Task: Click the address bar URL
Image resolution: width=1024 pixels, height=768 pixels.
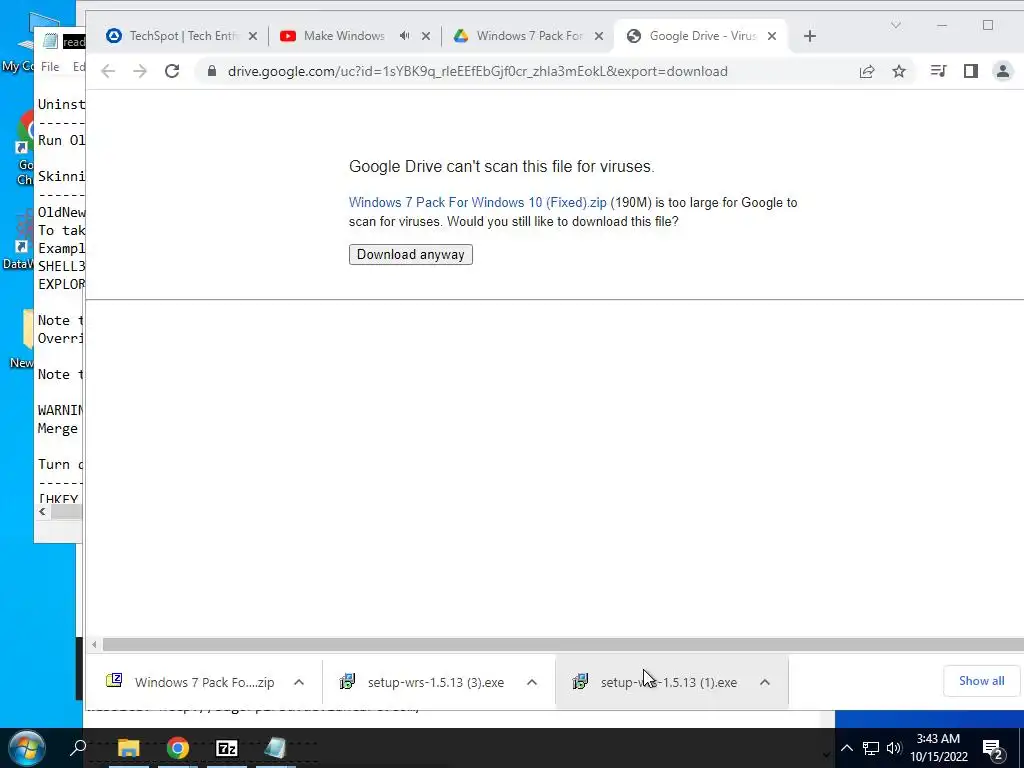Action: [477, 71]
